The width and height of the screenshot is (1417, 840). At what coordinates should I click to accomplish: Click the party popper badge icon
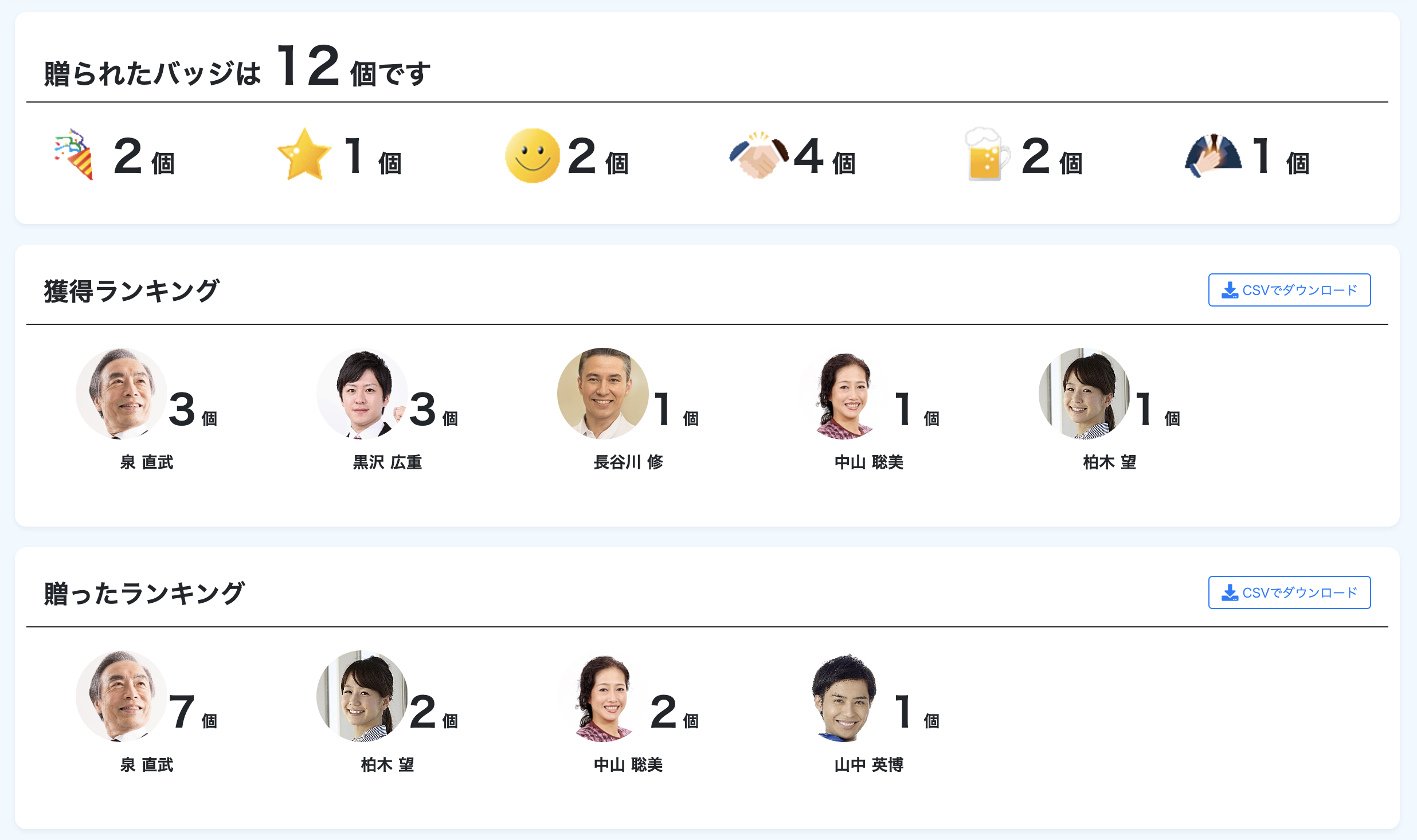(x=74, y=154)
